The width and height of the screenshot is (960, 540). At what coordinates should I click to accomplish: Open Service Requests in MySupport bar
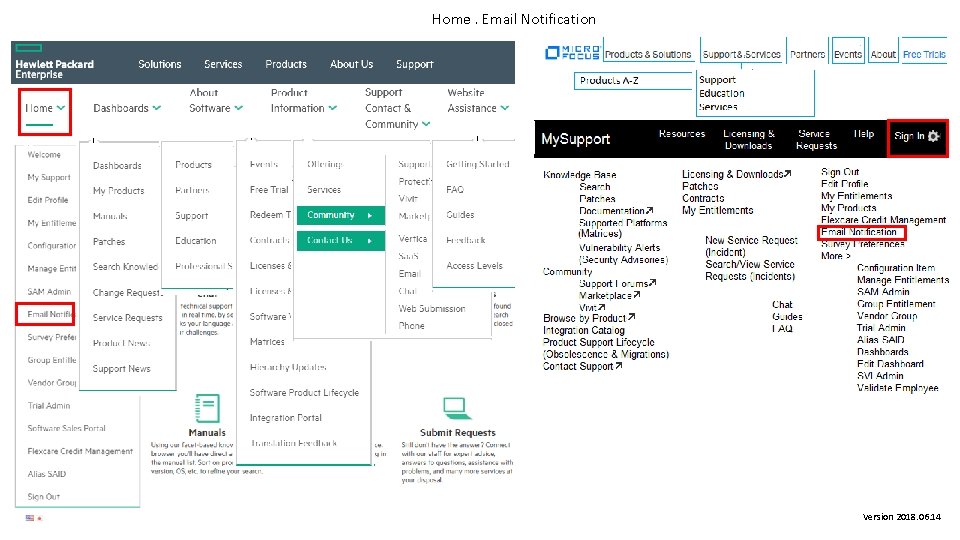tap(816, 140)
